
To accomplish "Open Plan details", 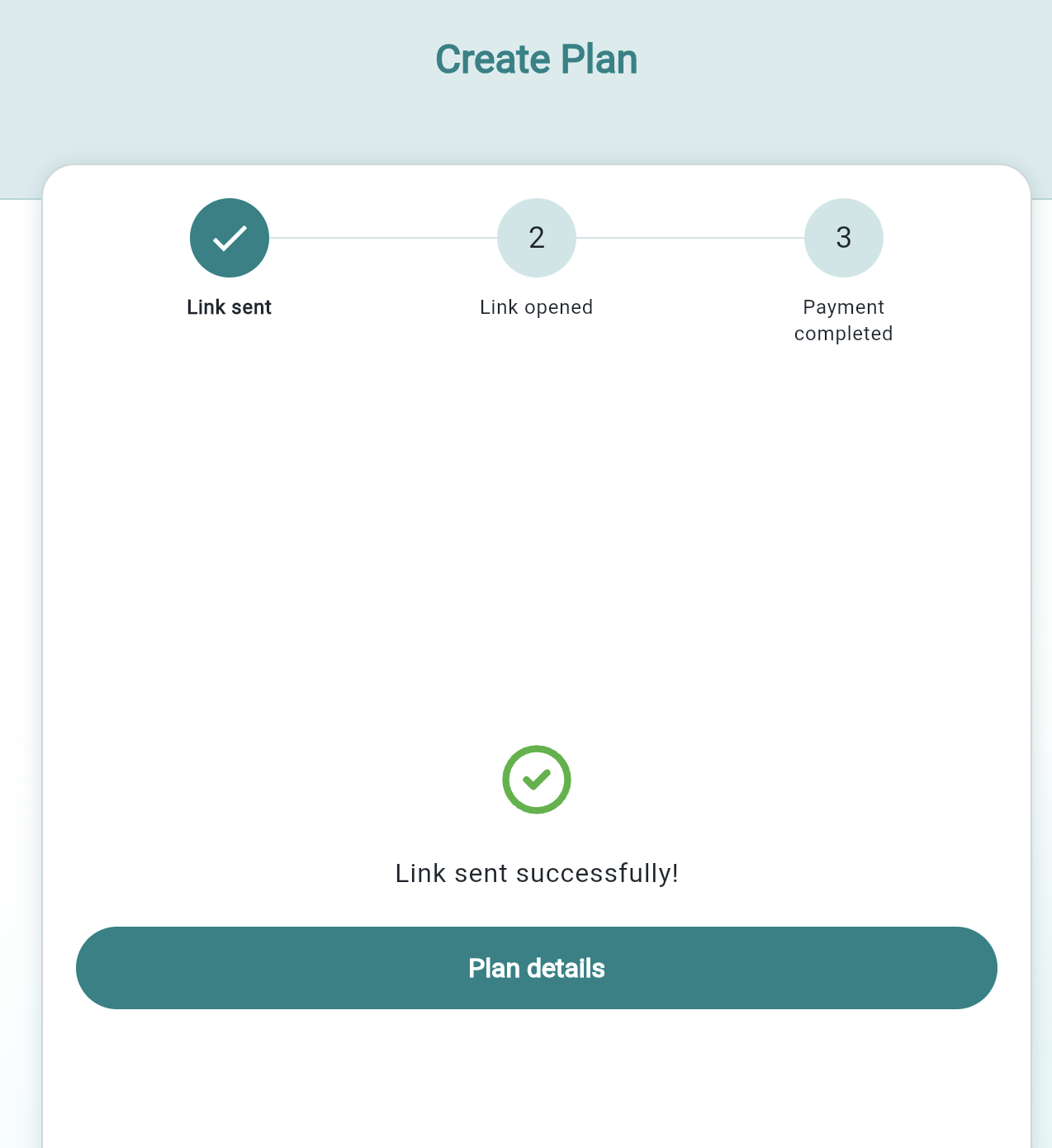I will [536, 968].
